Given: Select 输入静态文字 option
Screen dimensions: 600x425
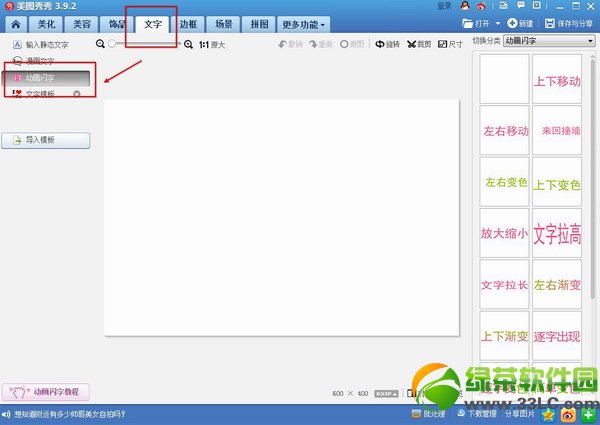Looking at the screenshot, I should (x=41, y=45).
